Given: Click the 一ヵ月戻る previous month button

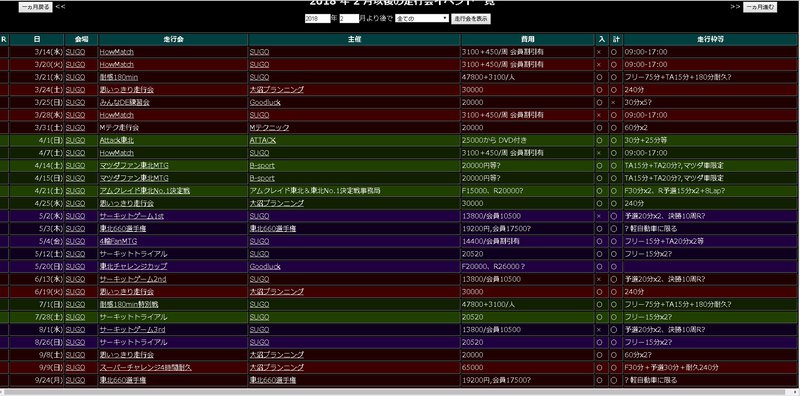Looking at the screenshot, I should coord(35,7).
